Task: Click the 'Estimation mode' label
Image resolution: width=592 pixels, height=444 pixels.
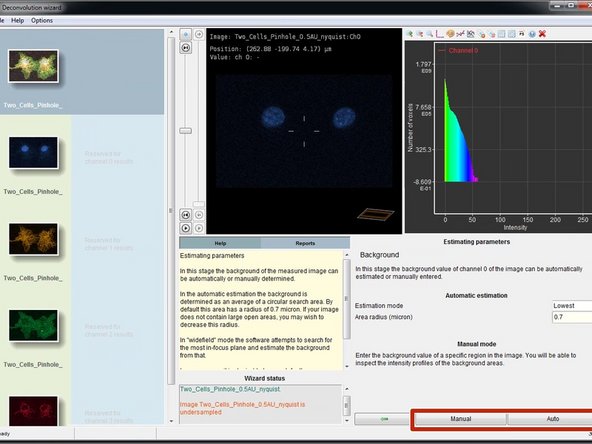Action: 379,306
